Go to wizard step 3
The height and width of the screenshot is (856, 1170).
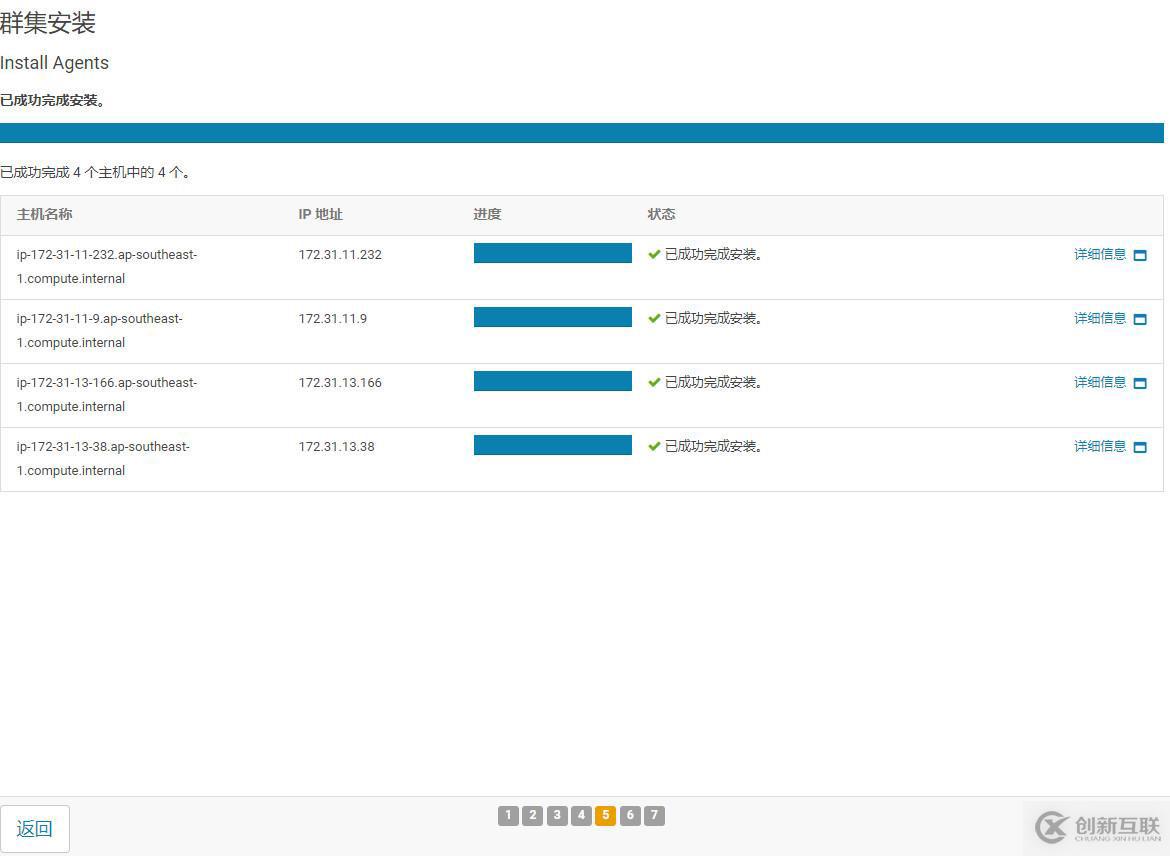point(557,815)
